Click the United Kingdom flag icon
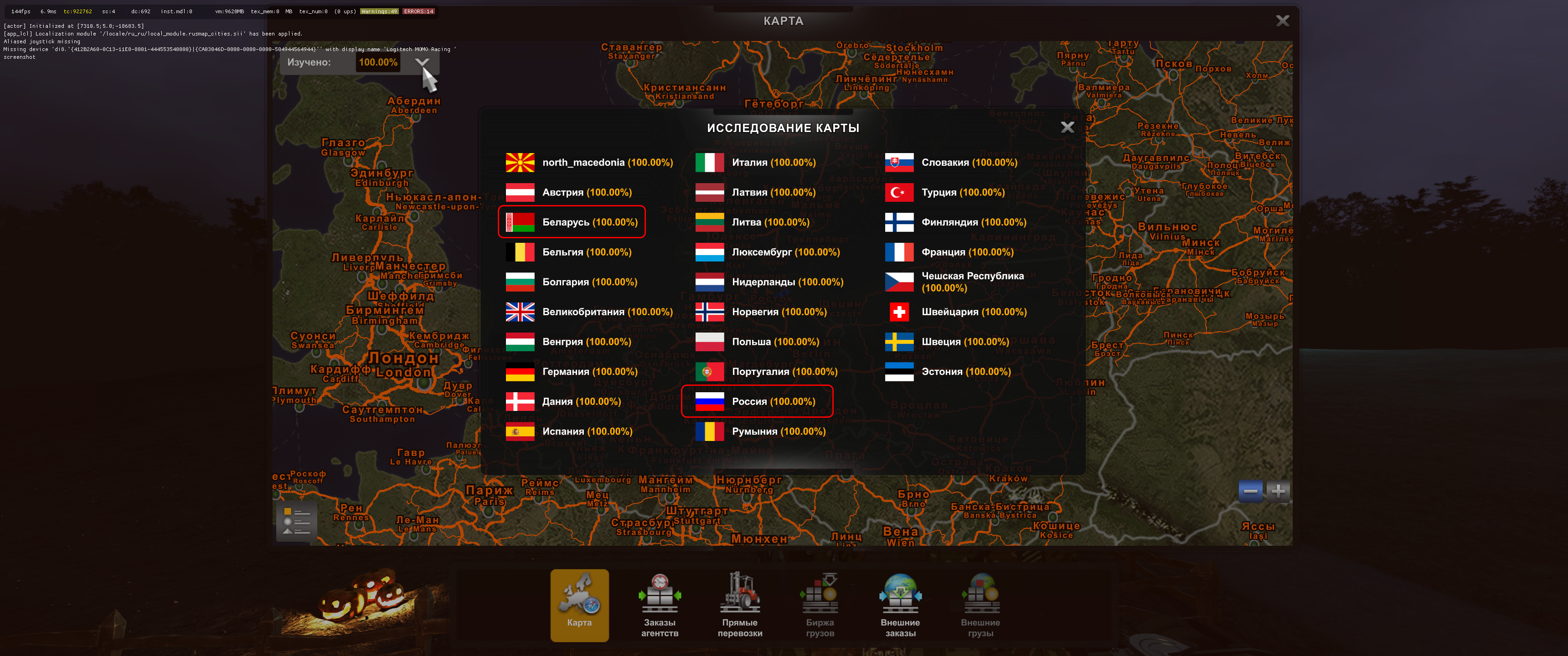 pyautogui.click(x=520, y=312)
